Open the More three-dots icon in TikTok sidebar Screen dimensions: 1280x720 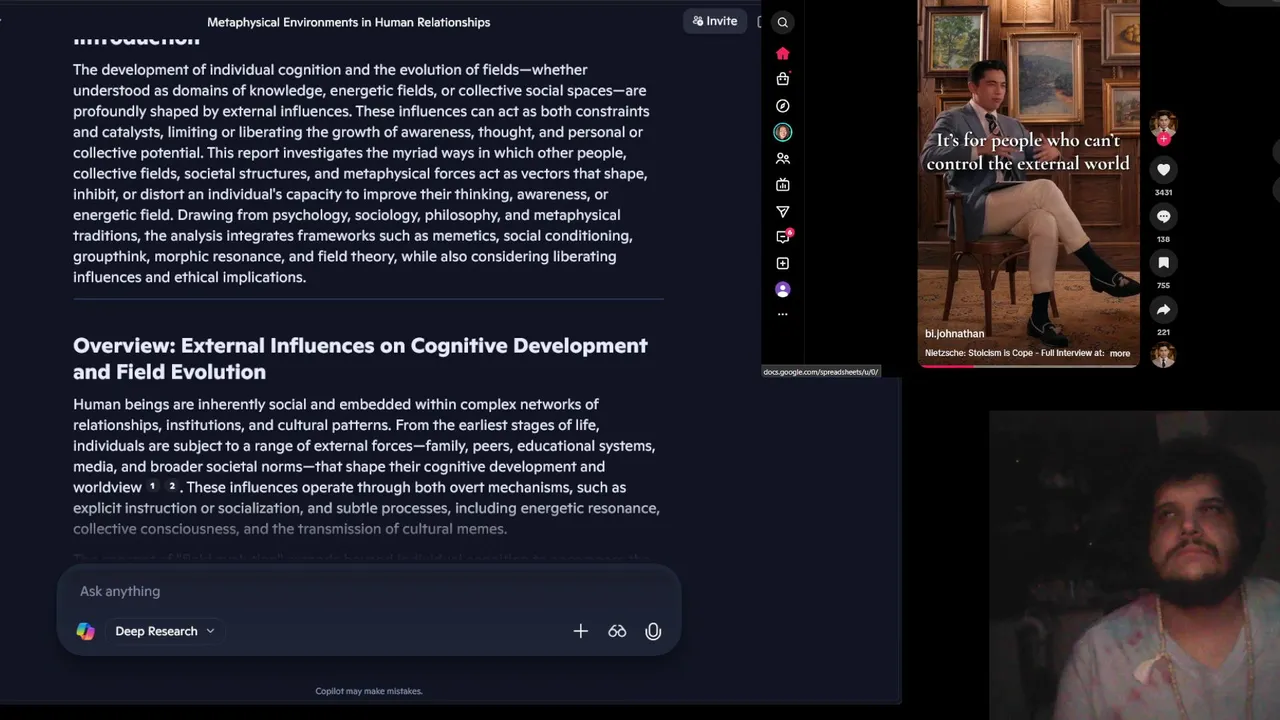pos(783,314)
